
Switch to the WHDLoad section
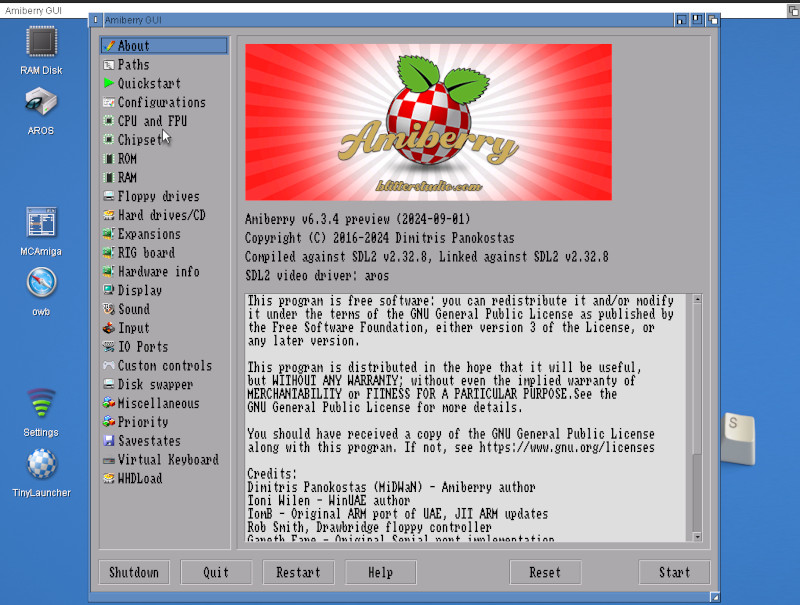[x=139, y=479]
